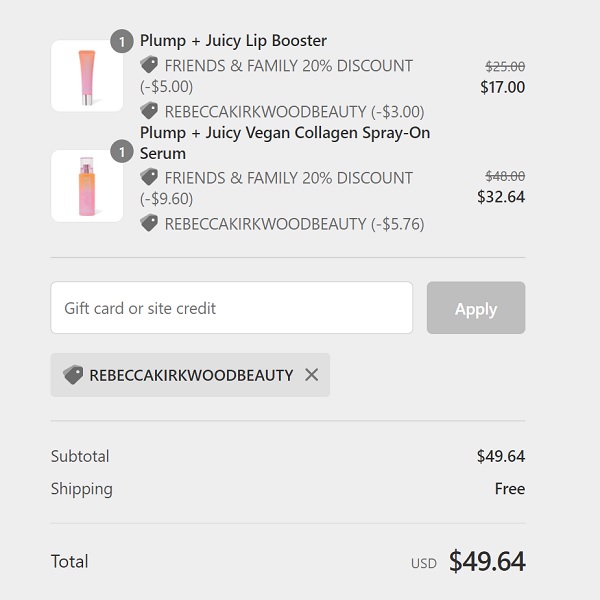Click the $17.00 Lip Booster price
The width and height of the screenshot is (600, 600).
(502, 87)
